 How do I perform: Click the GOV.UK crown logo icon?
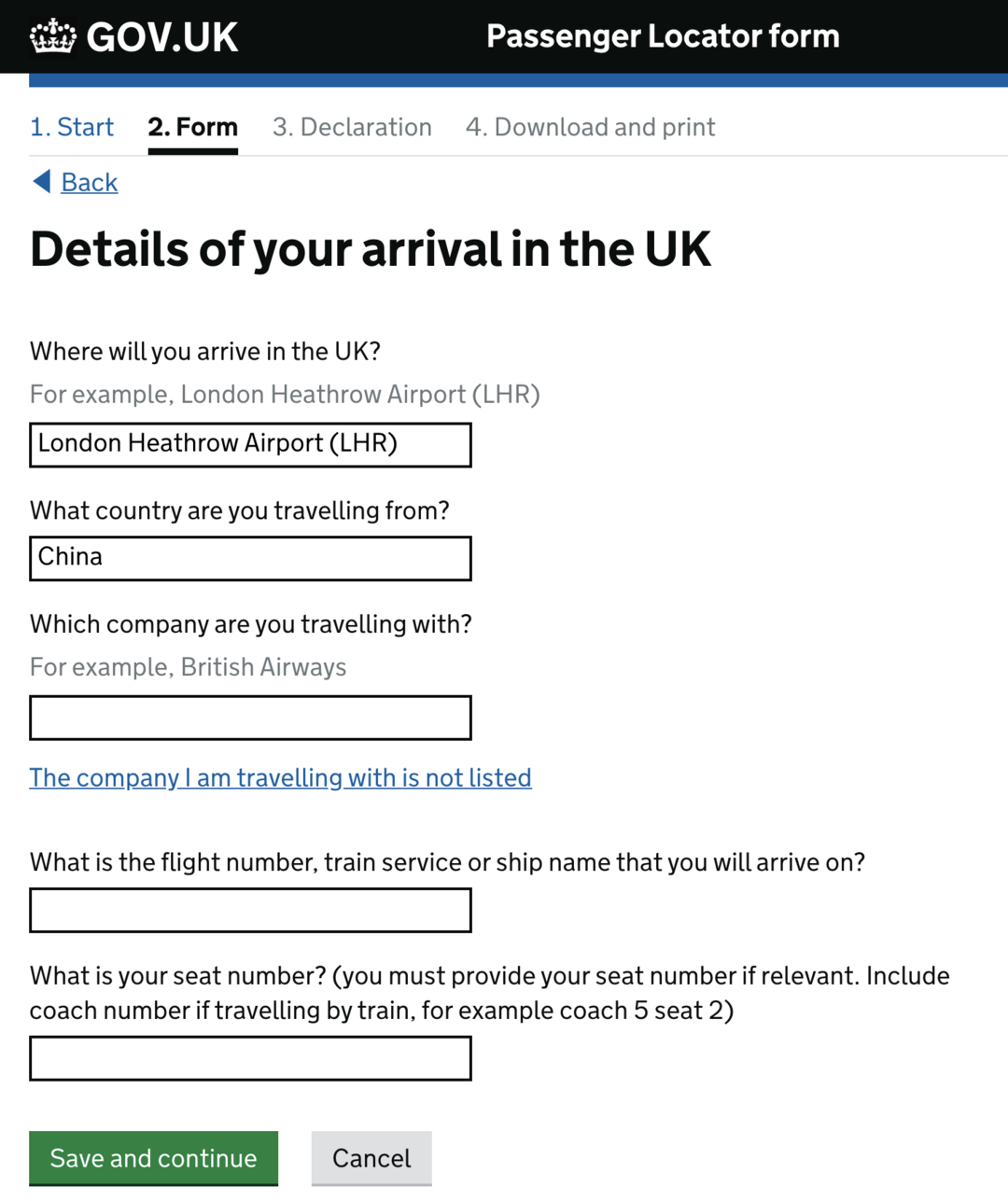[x=52, y=36]
